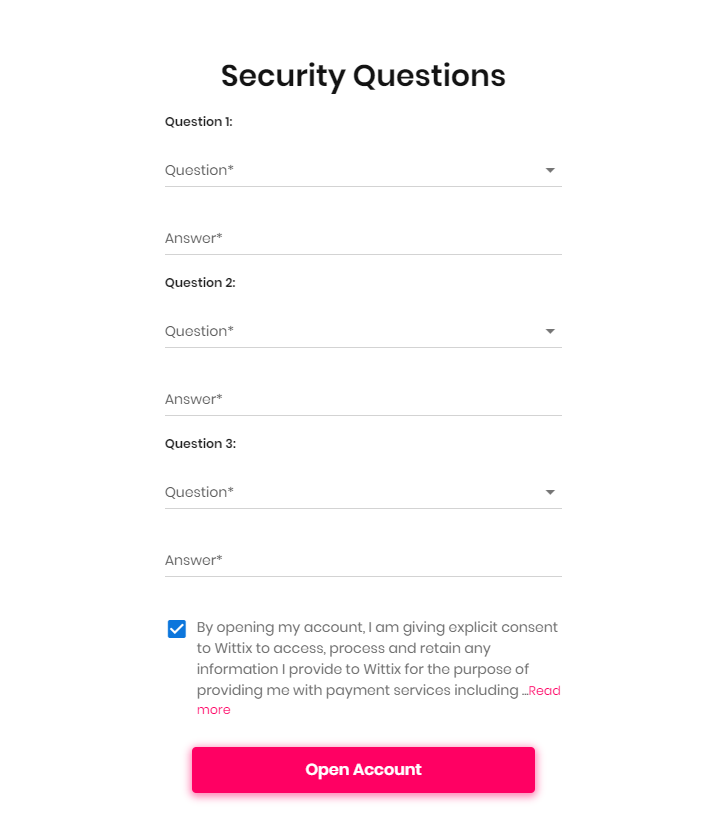This screenshot has width=725, height=826.
Task: Click the "Question*" placeholder text in Question 1
Action: click(199, 171)
